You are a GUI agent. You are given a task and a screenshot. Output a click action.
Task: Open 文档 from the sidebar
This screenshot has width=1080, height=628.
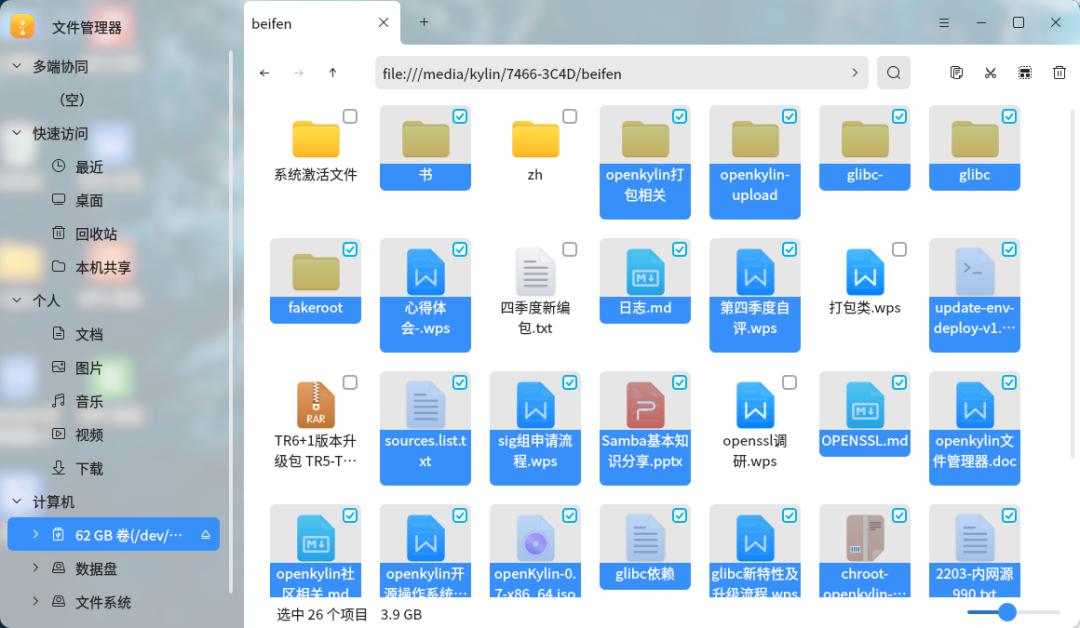[x=90, y=334]
